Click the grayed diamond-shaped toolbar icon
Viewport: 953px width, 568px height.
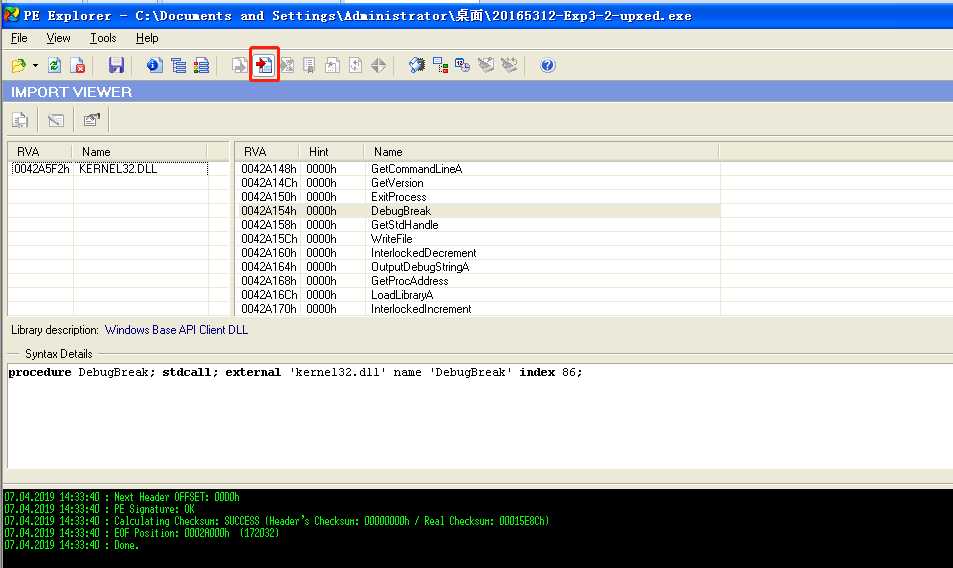click(x=379, y=65)
